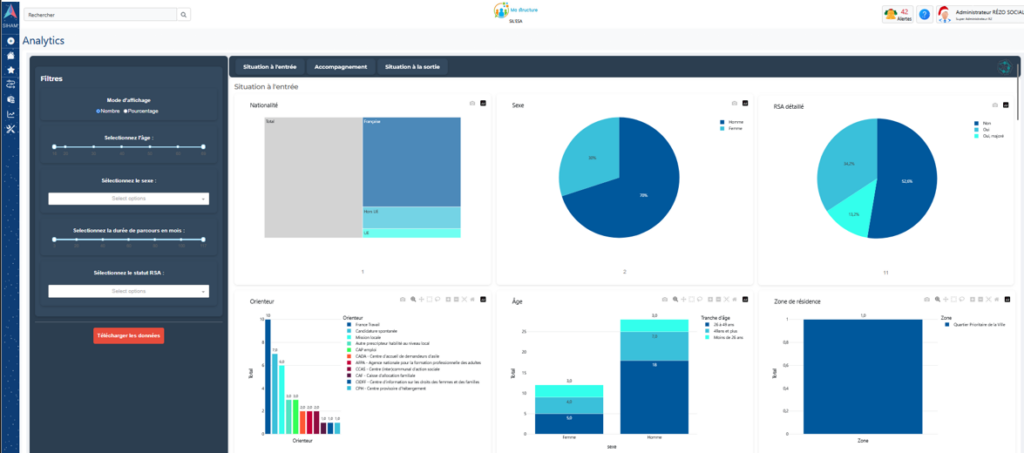Open the tools wrench sidebar icon
Screen dimensions: 1024x453
pos(10,130)
